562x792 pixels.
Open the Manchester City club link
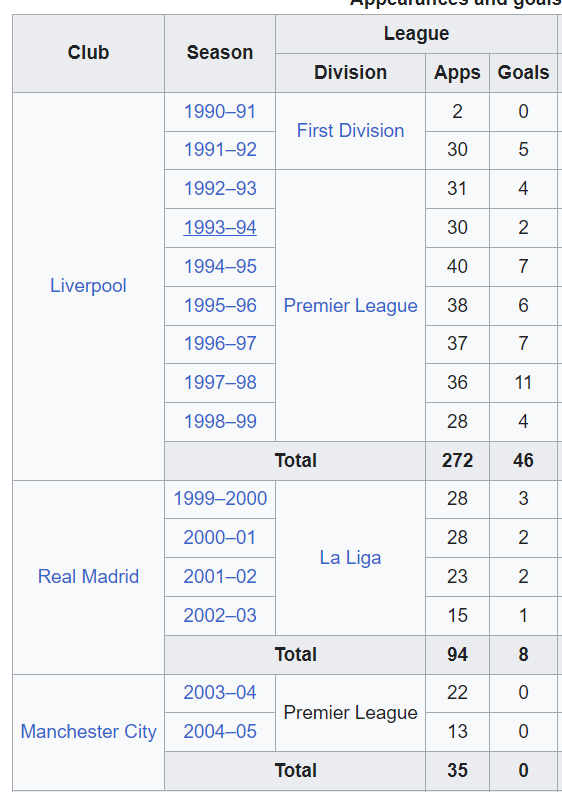point(88,731)
